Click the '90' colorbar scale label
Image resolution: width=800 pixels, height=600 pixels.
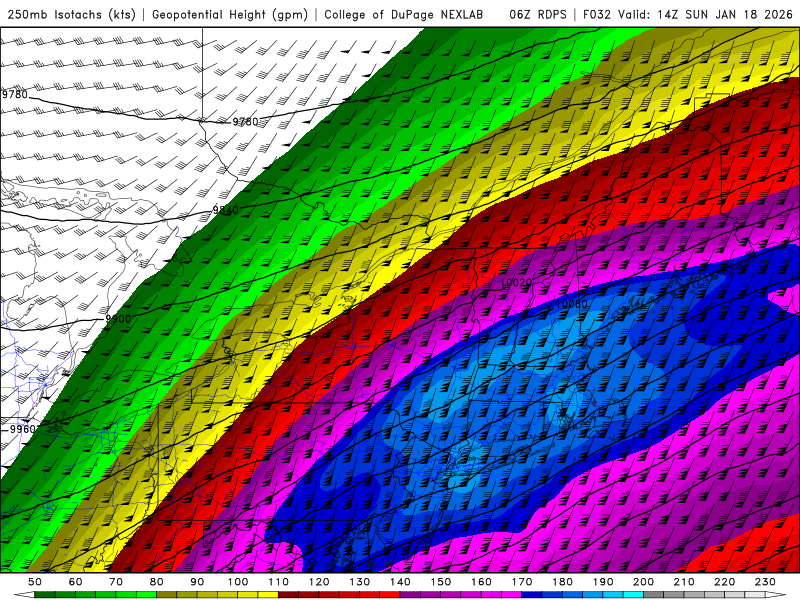point(197,582)
